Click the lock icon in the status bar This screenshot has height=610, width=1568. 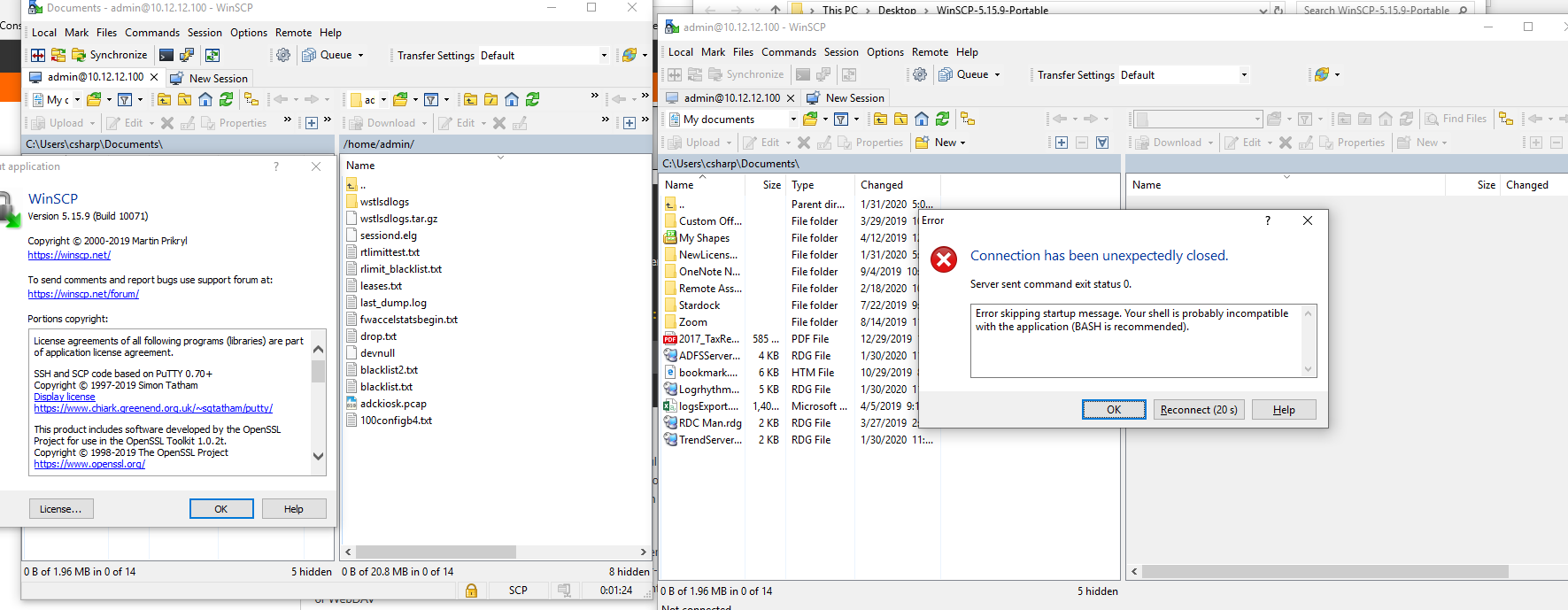pos(471,591)
